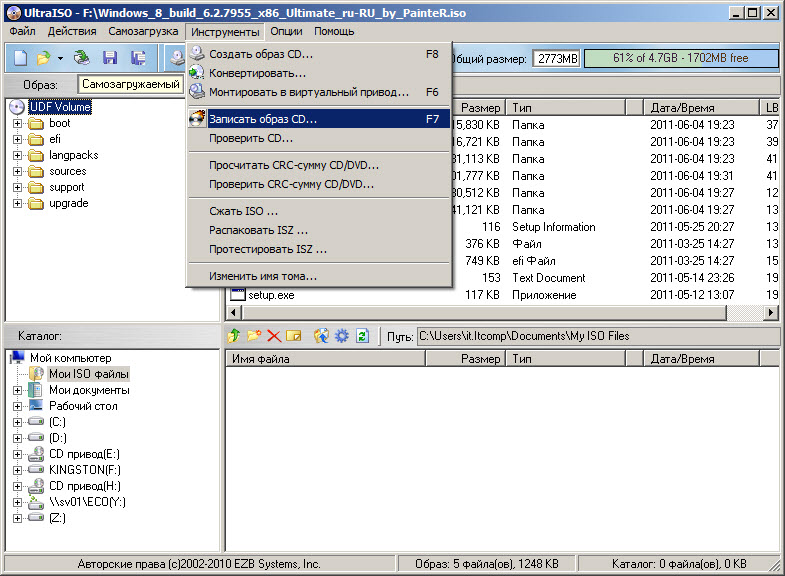Choose Просчитать CRC-сумму CD/DVD entry

319,165
